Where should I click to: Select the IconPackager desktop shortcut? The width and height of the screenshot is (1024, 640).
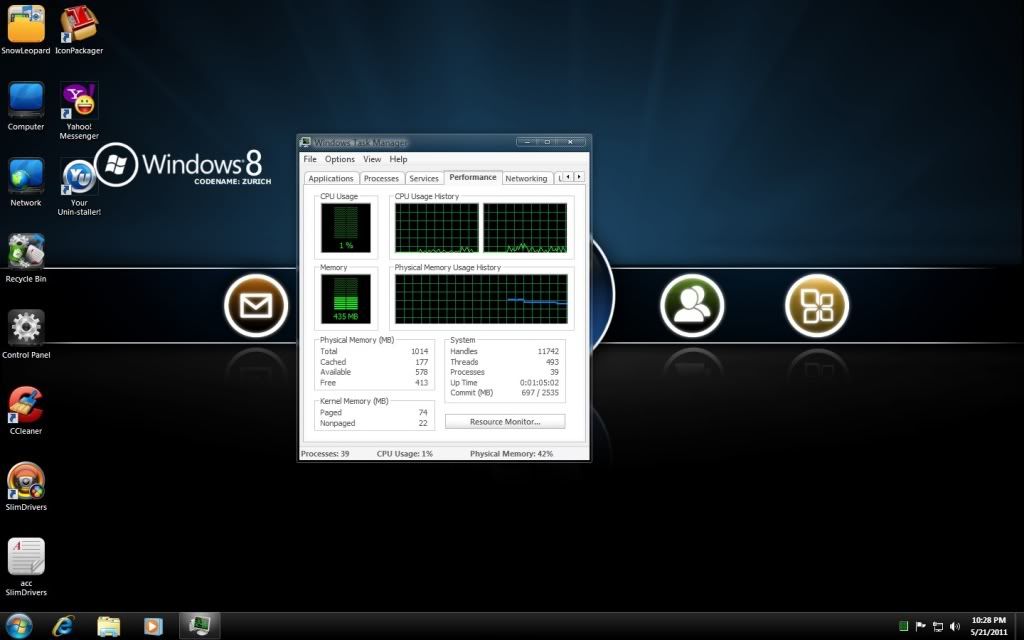[78, 29]
